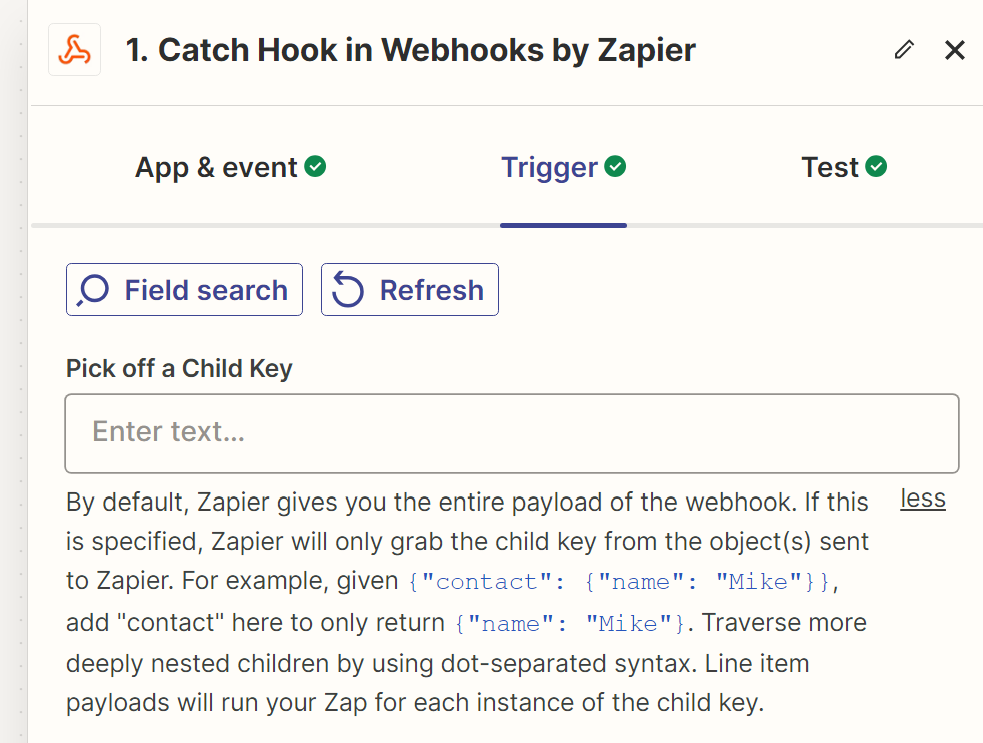Click the orange Webhooks app icon

coord(75,50)
